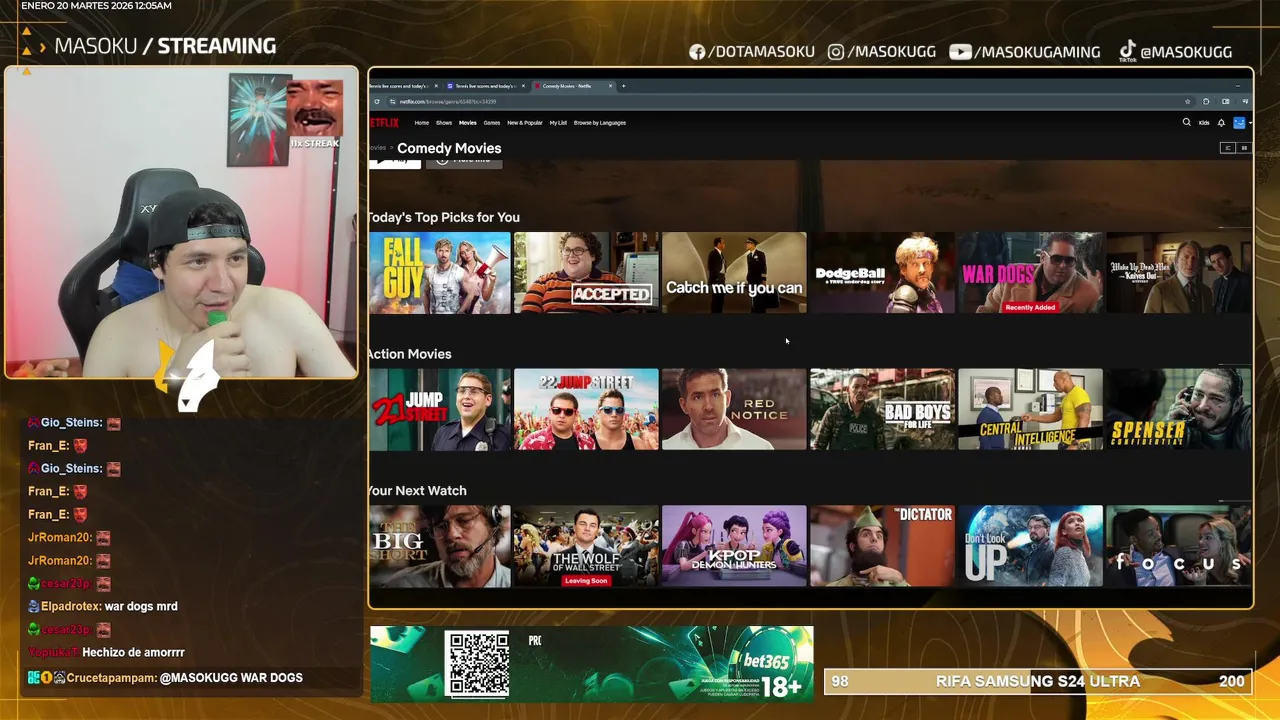Click the Instagram icon in stream overlay
Screen dimensions: 1280x720
[836, 52]
